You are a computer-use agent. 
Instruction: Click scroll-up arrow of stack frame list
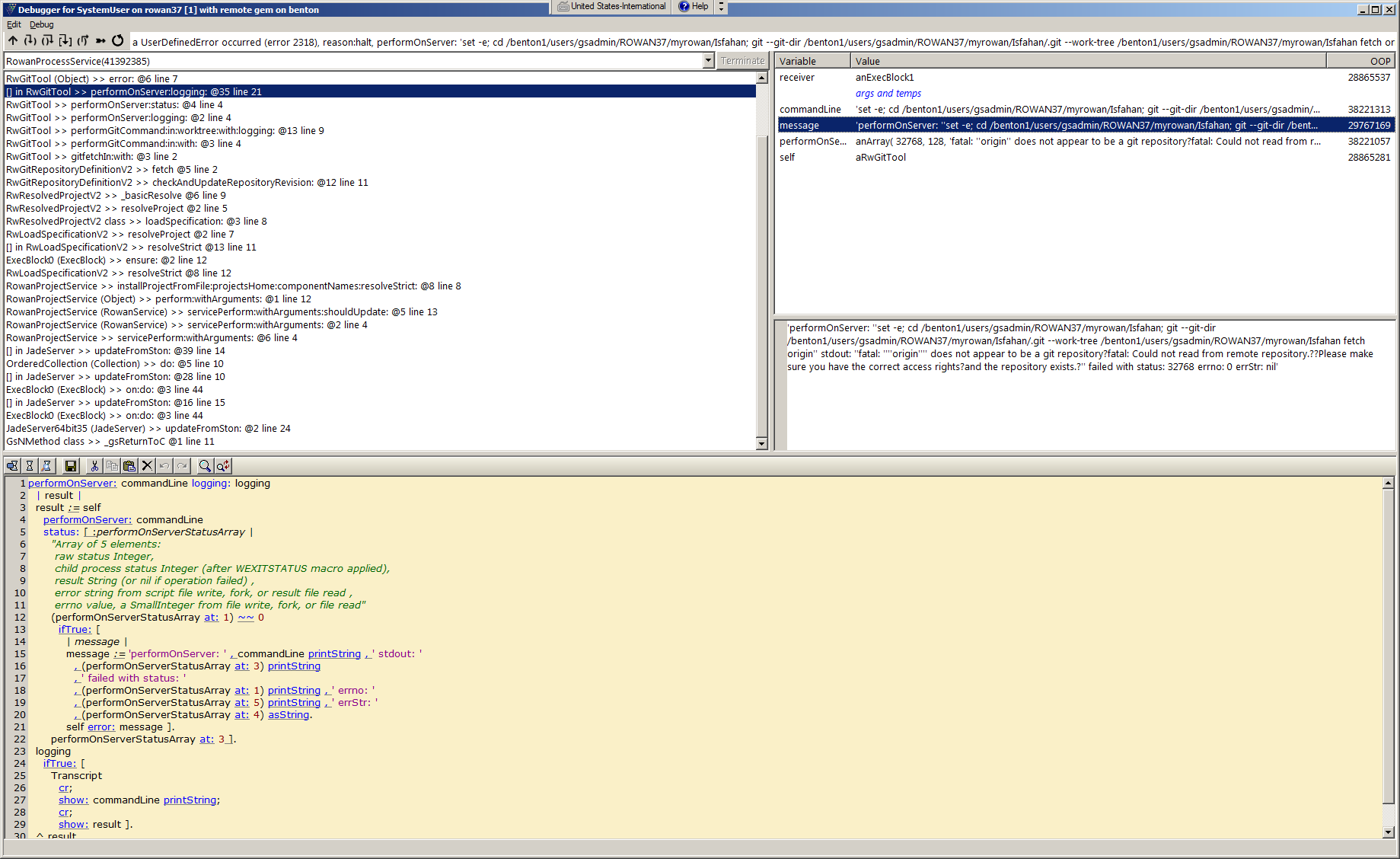(x=761, y=78)
